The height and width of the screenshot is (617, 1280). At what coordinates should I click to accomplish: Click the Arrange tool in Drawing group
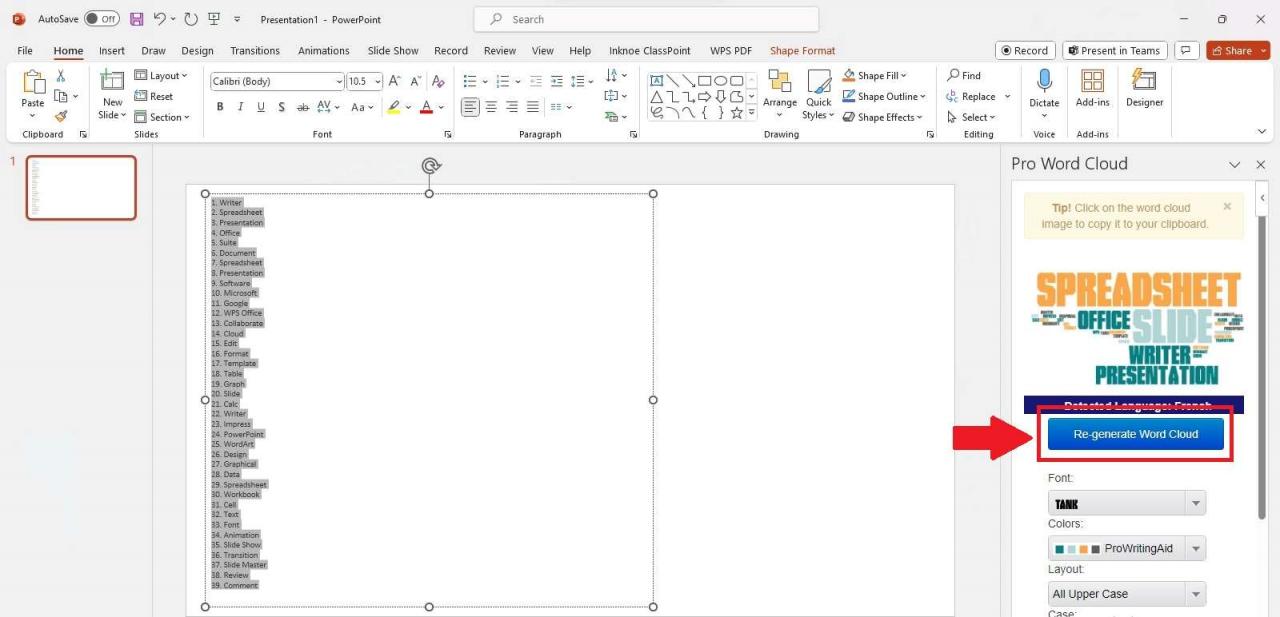click(779, 94)
